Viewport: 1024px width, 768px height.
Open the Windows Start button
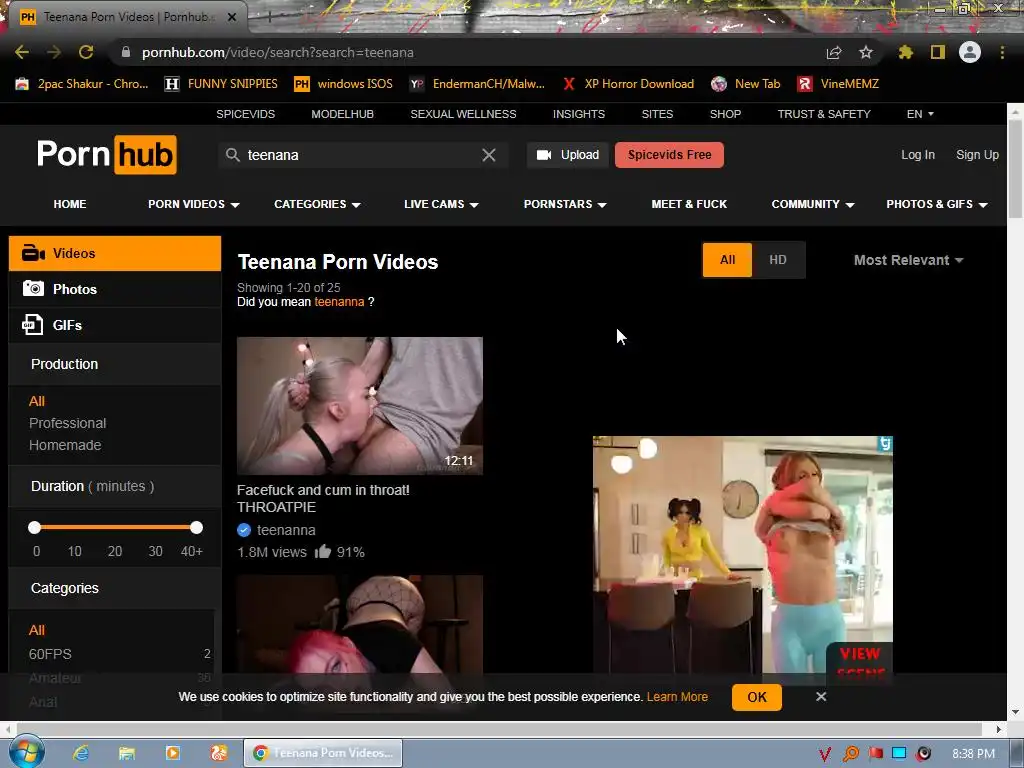[x=26, y=753]
